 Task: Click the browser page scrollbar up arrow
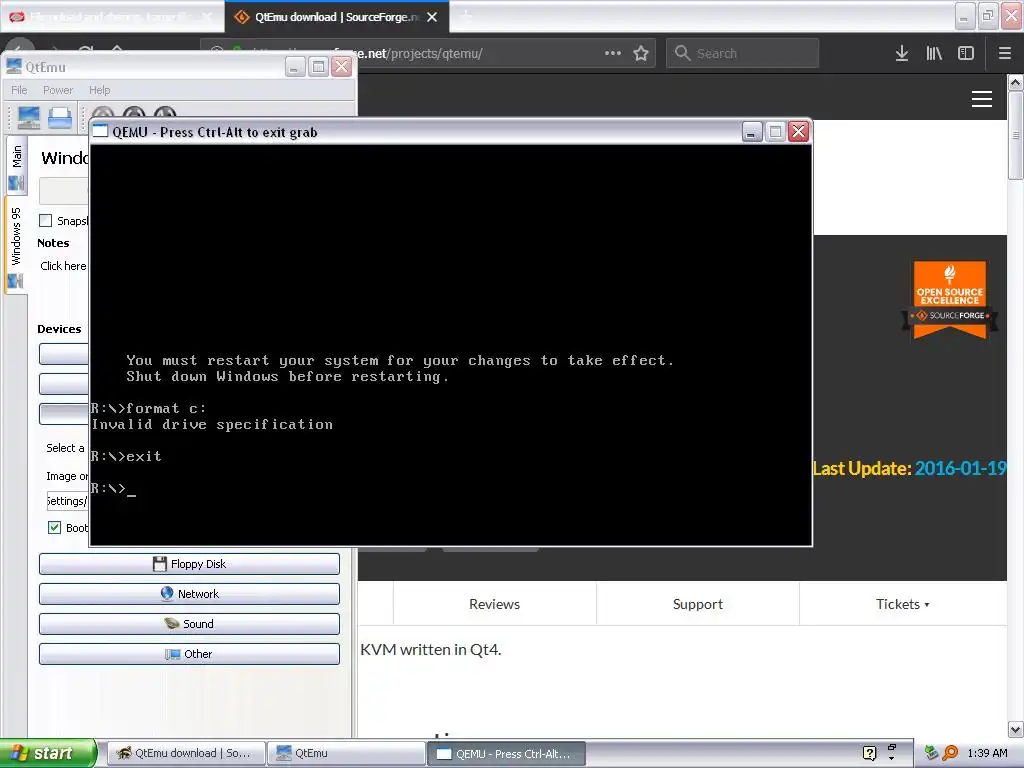(1016, 82)
